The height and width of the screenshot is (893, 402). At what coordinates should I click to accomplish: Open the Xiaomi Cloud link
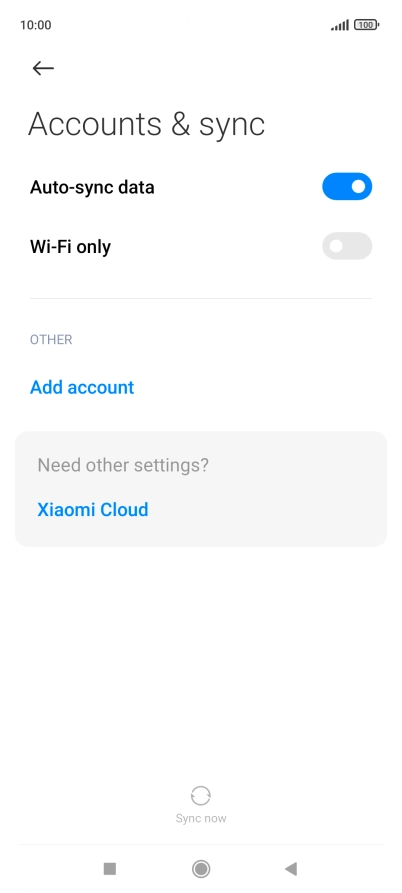pos(93,509)
